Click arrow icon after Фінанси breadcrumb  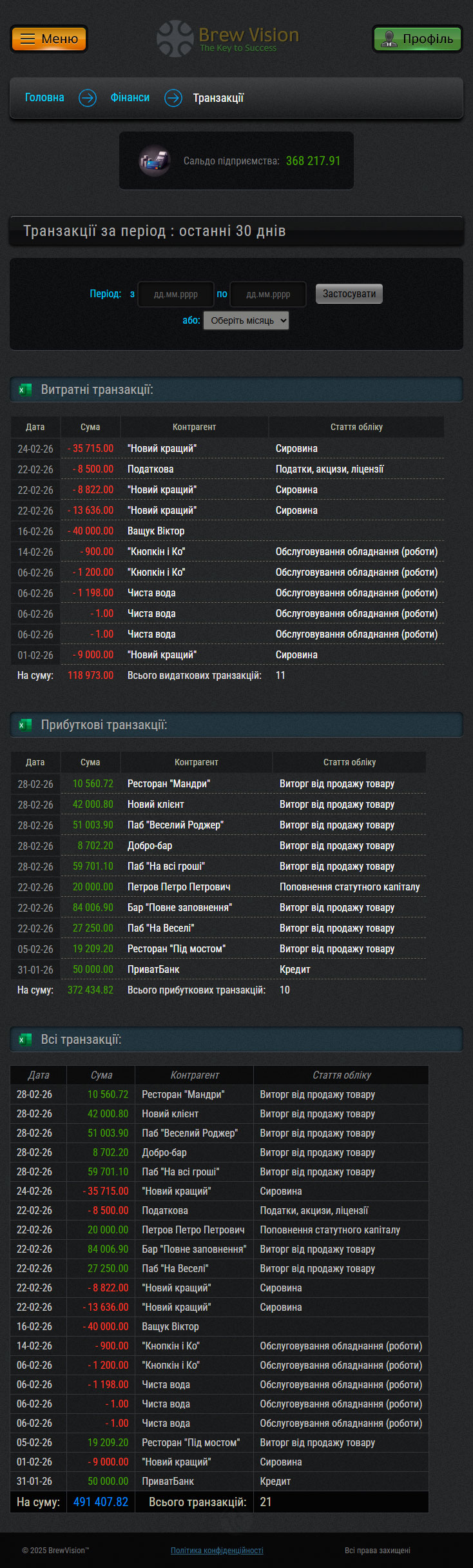173,98
